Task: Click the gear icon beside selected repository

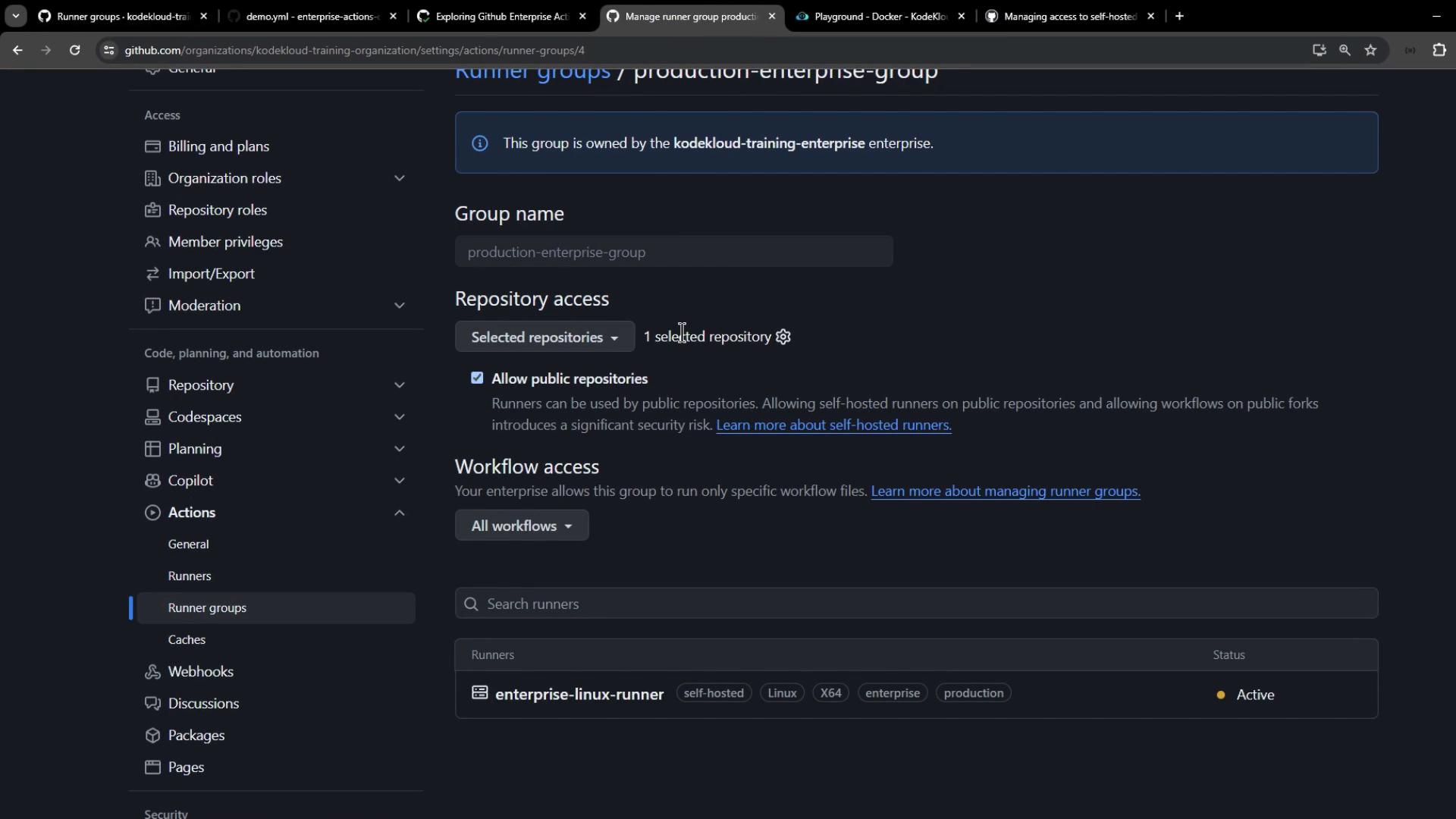Action: (x=783, y=337)
